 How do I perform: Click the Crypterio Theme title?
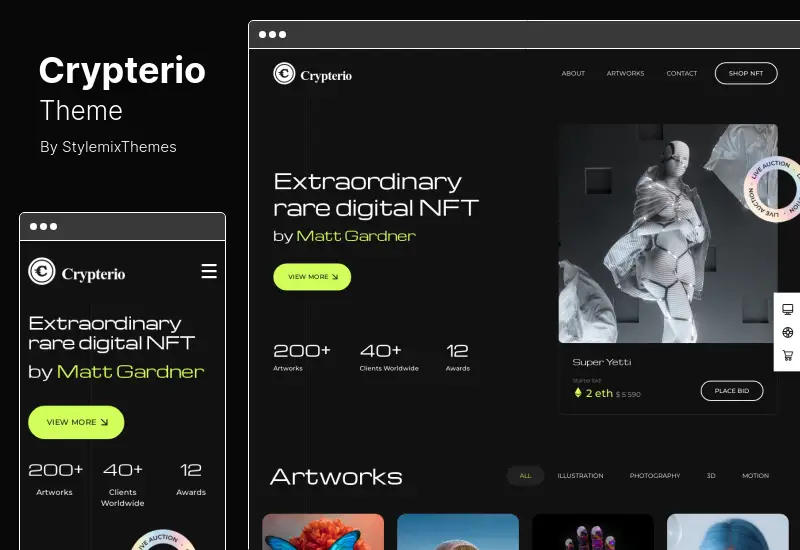click(122, 89)
